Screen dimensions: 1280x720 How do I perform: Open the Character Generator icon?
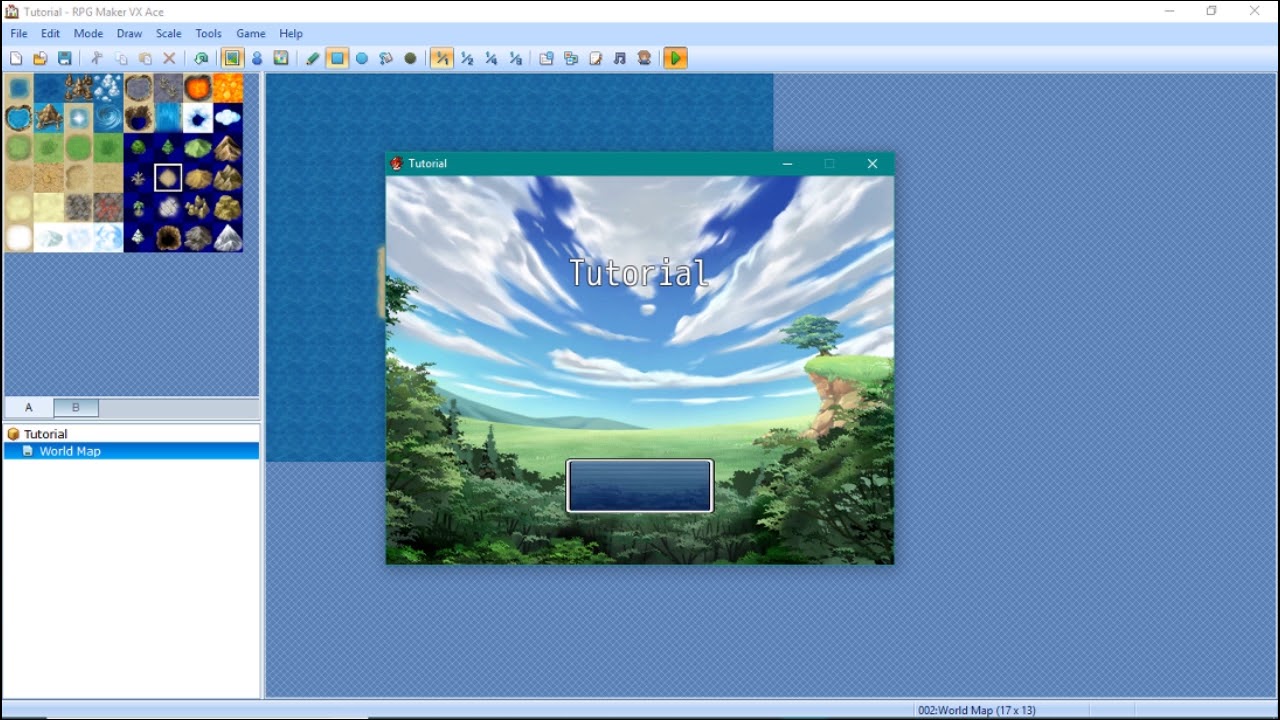click(644, 59)
